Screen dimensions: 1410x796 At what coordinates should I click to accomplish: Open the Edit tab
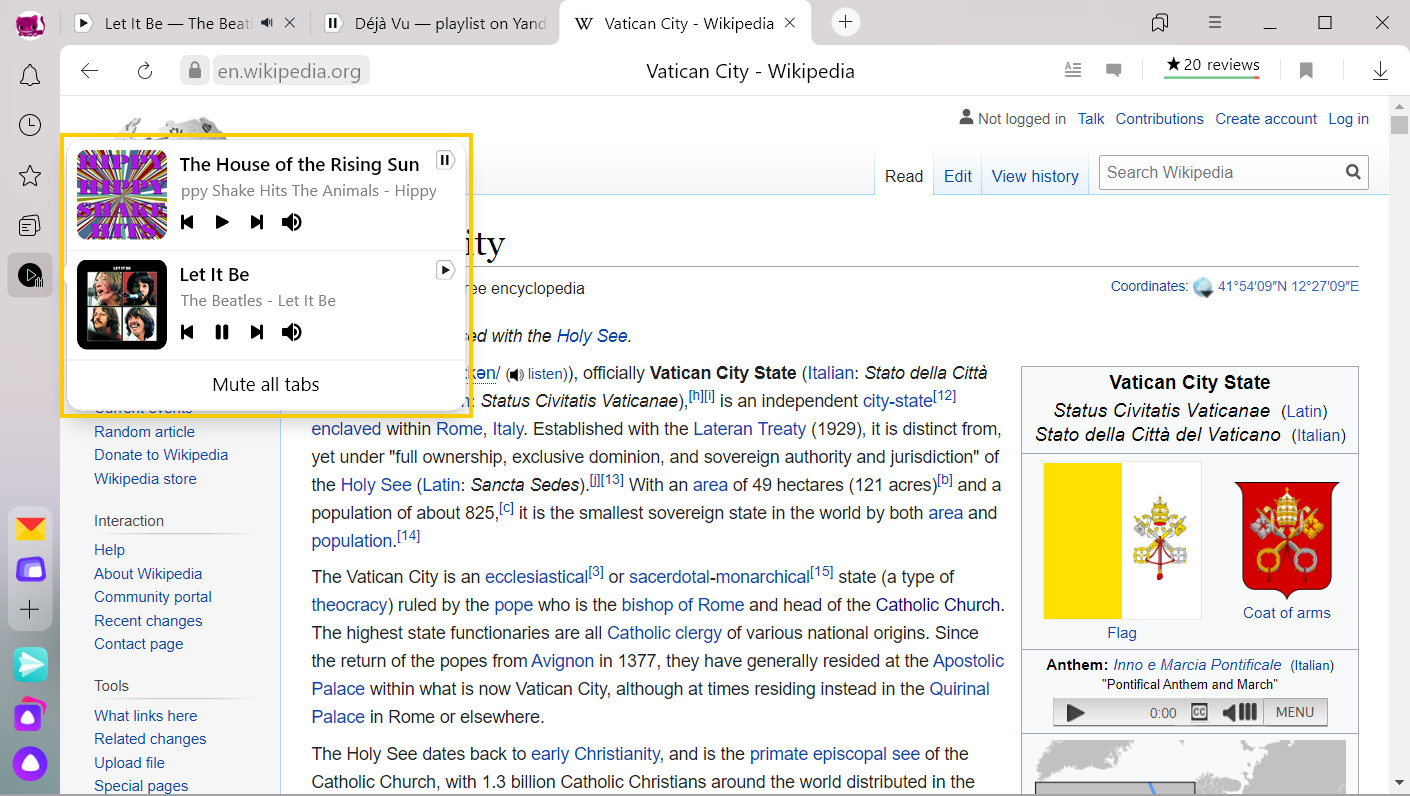(958, 176)
